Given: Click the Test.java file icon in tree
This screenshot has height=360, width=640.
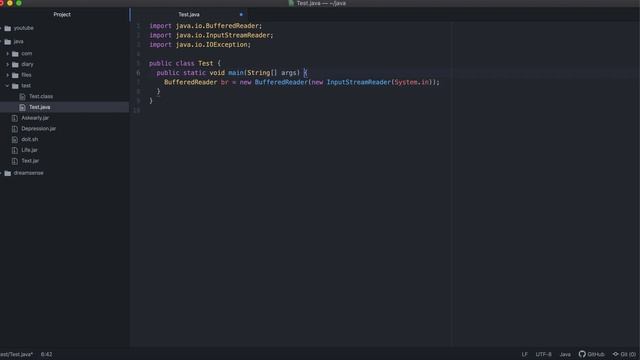Looking at the screenshot, I should tap(22, 107).
